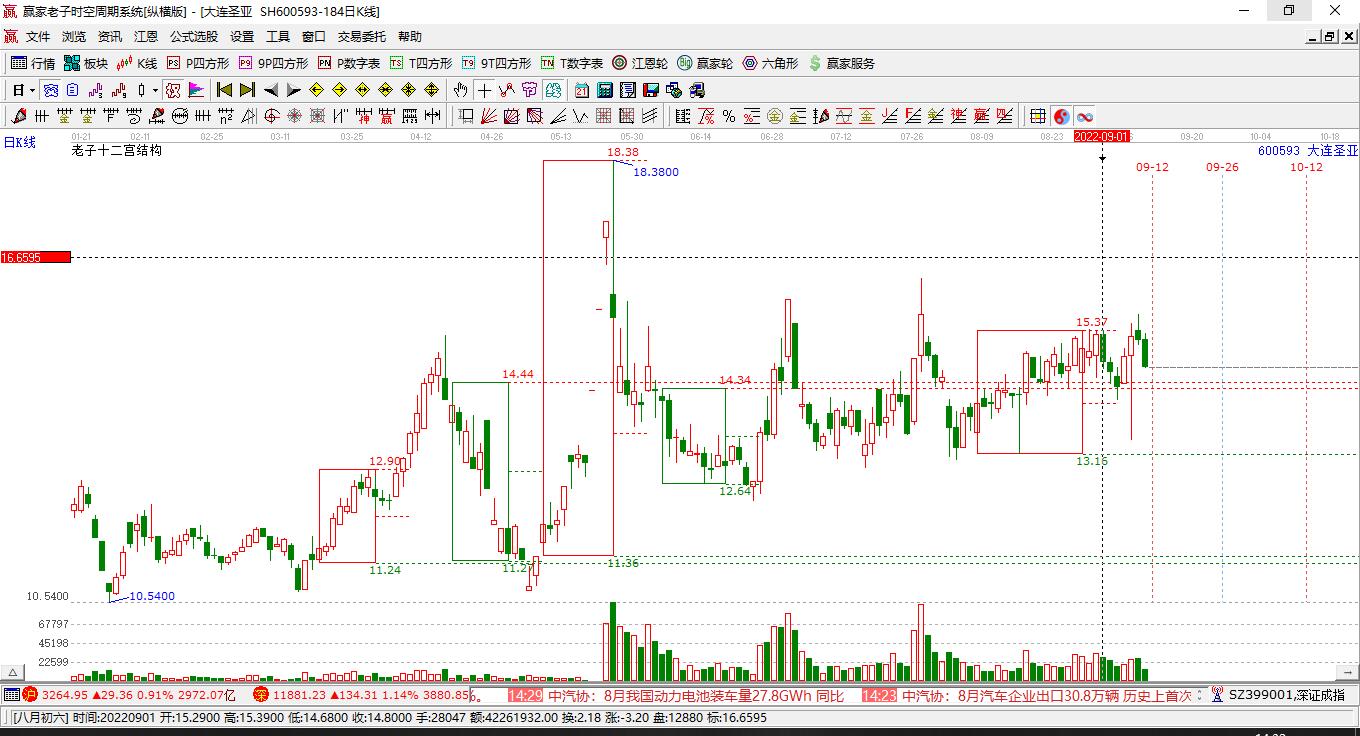
Task: Open the calendar icon with 21
Action: [581, 90]
